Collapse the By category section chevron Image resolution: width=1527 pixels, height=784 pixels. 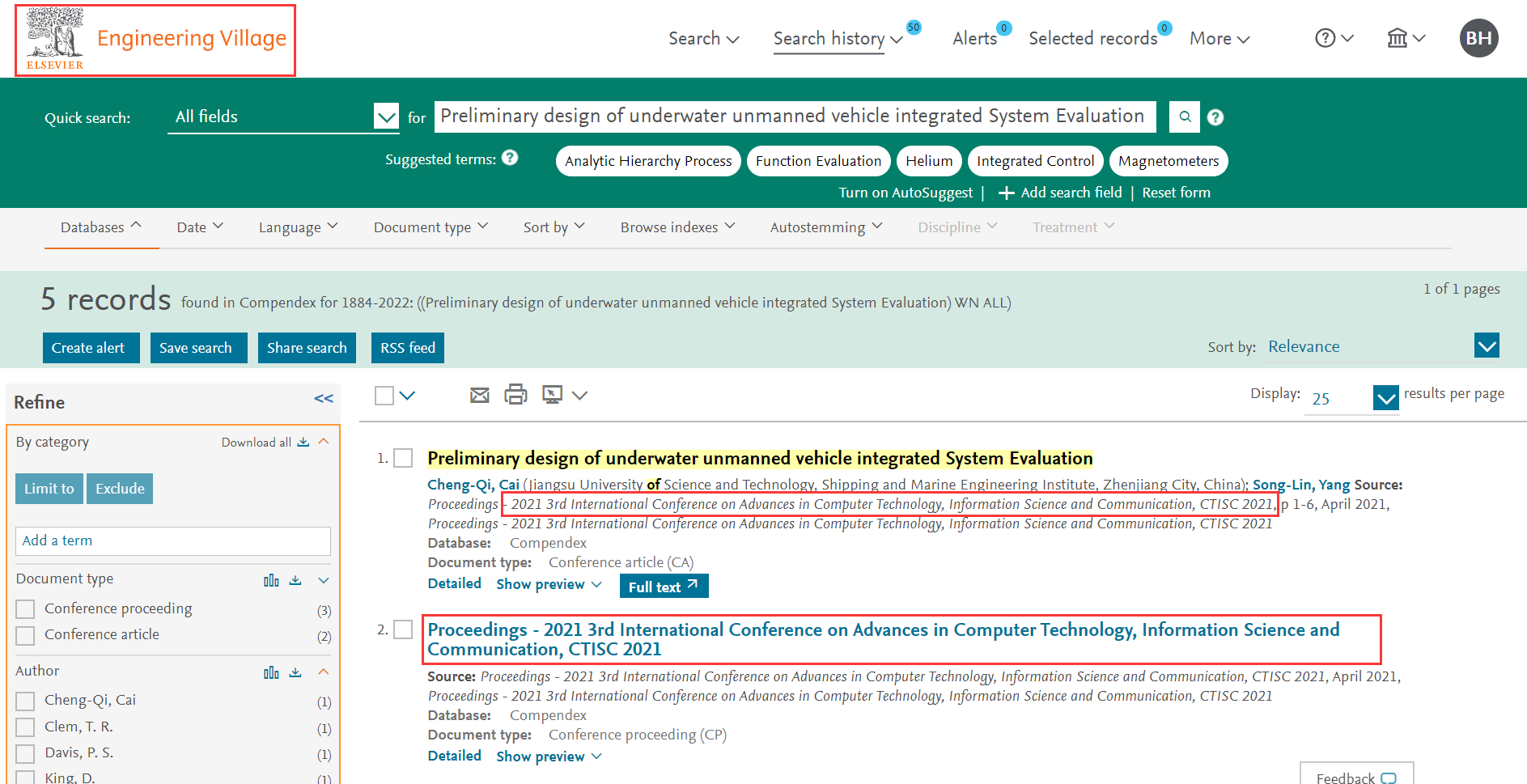click(x=324, y=442)
